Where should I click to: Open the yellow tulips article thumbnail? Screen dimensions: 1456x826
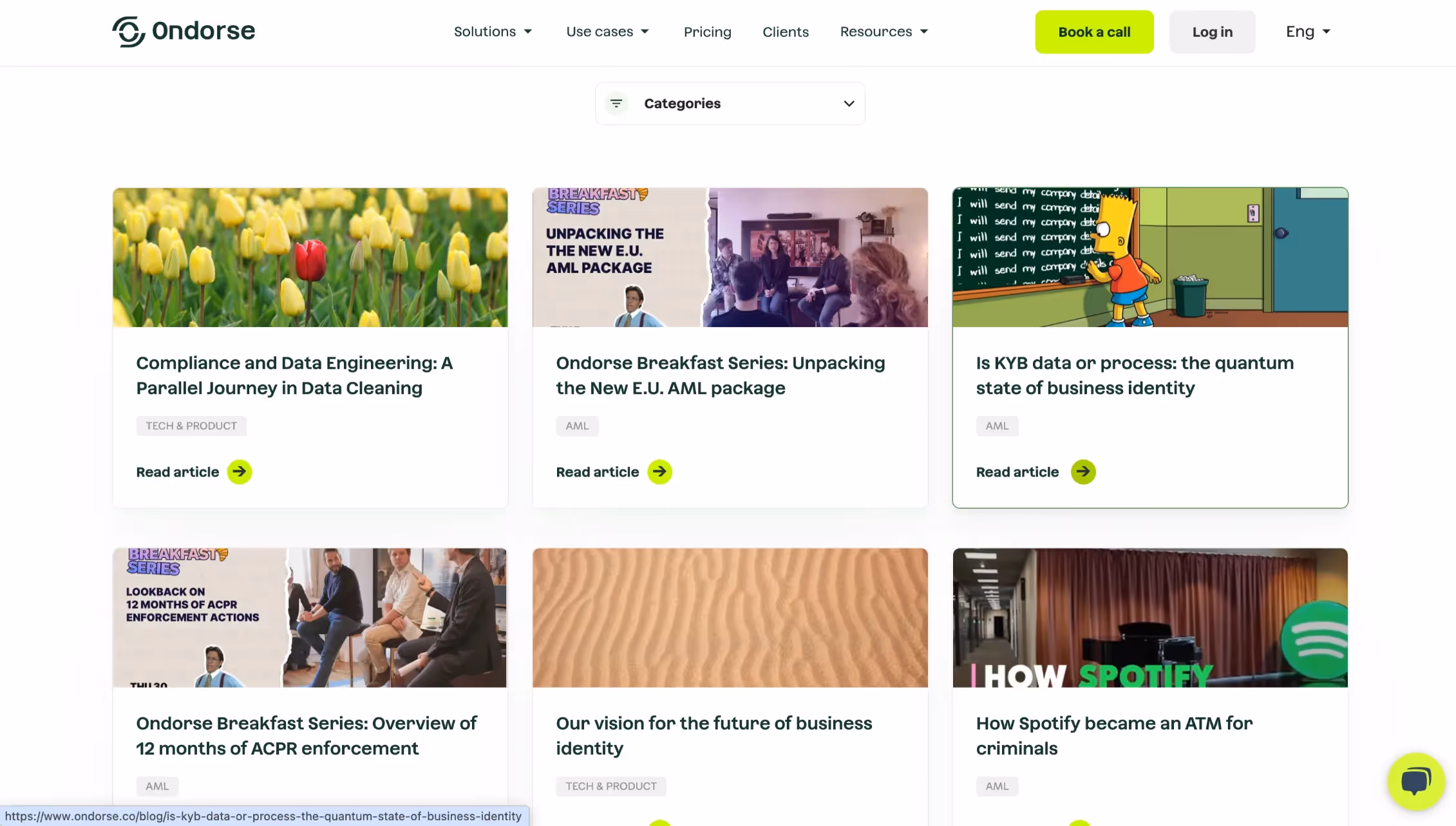[x=310, y=258]
